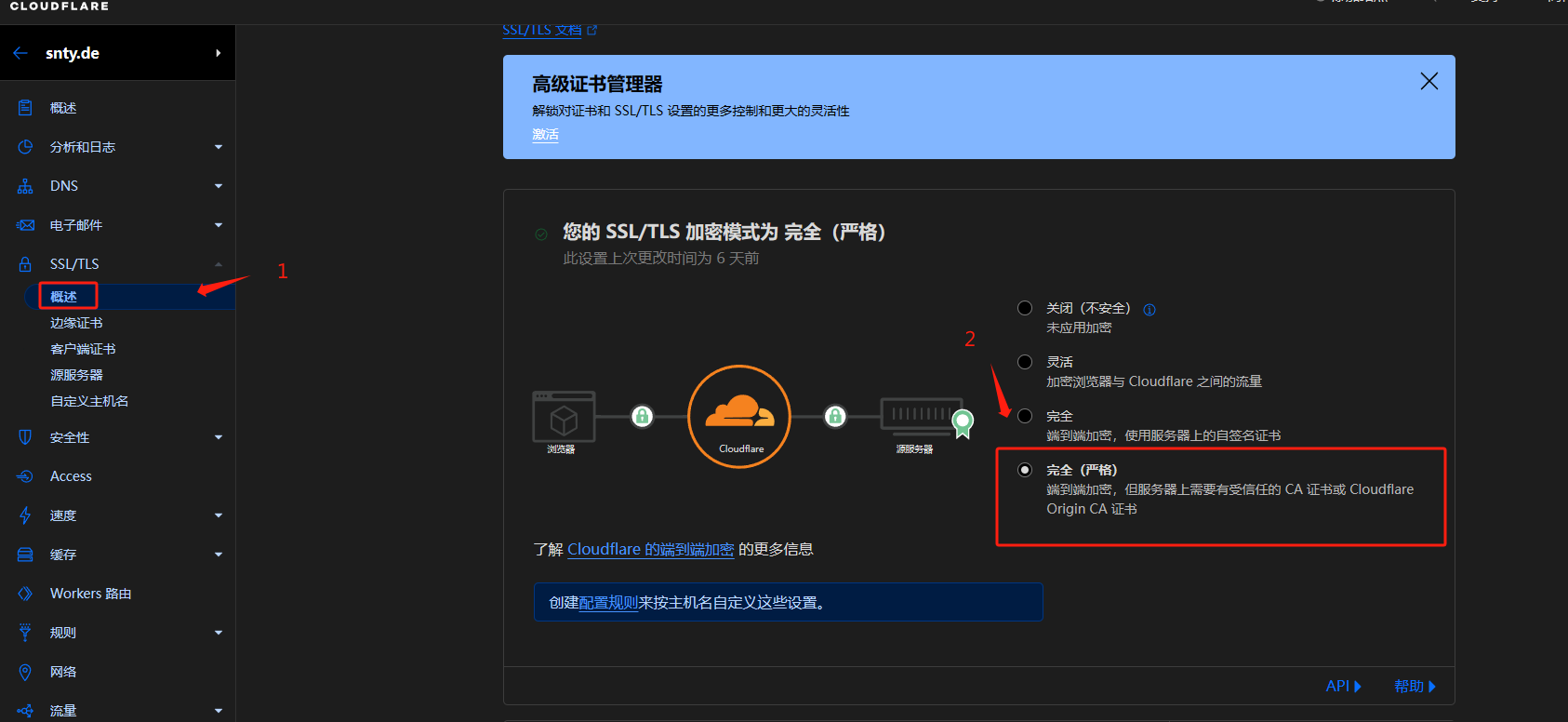
Task: Expand the DNS menu arrow
Action: pyautogui.click(x=219, y=186)
